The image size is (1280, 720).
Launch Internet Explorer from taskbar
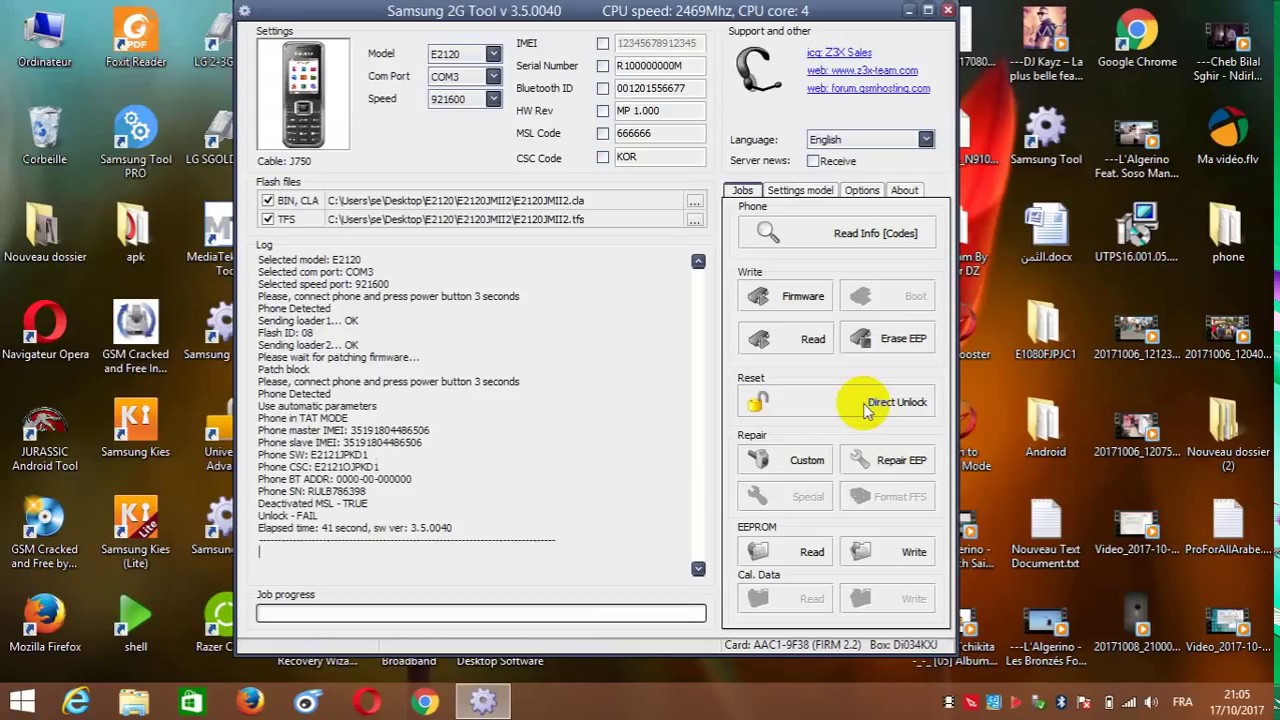coord(77,702)
